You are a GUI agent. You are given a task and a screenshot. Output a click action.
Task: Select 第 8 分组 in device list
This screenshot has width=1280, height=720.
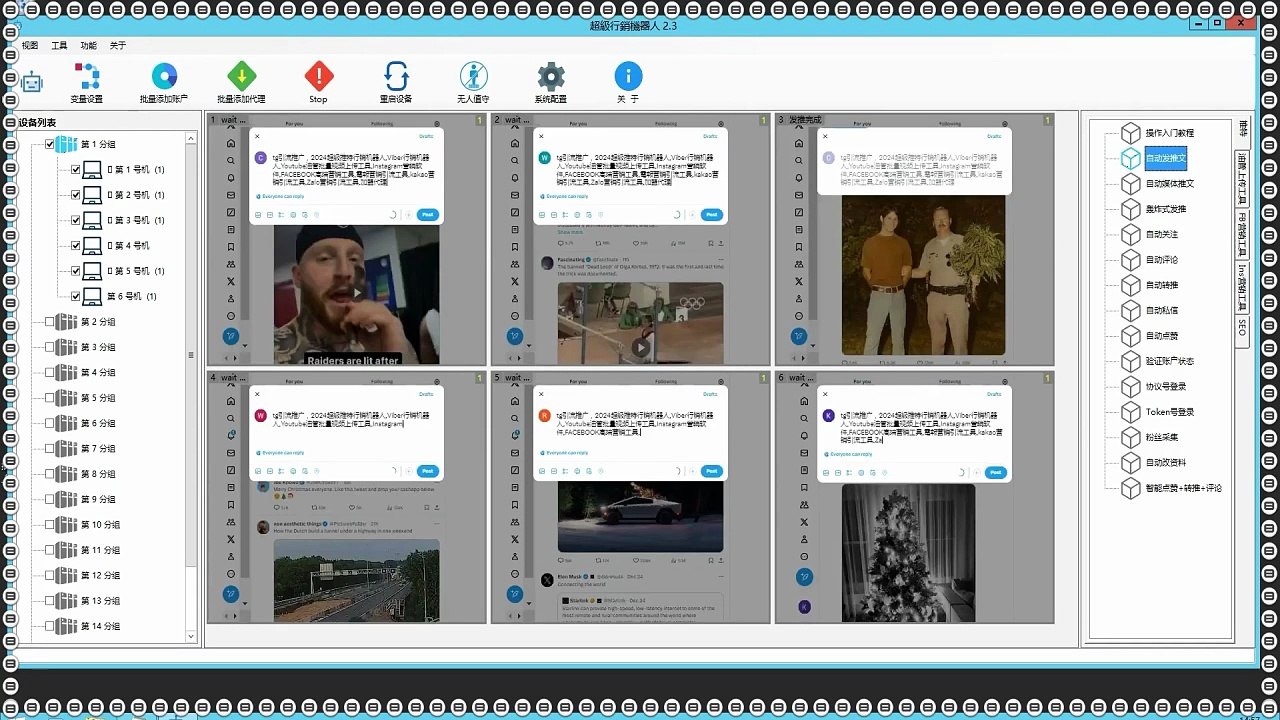click(97, 474)
